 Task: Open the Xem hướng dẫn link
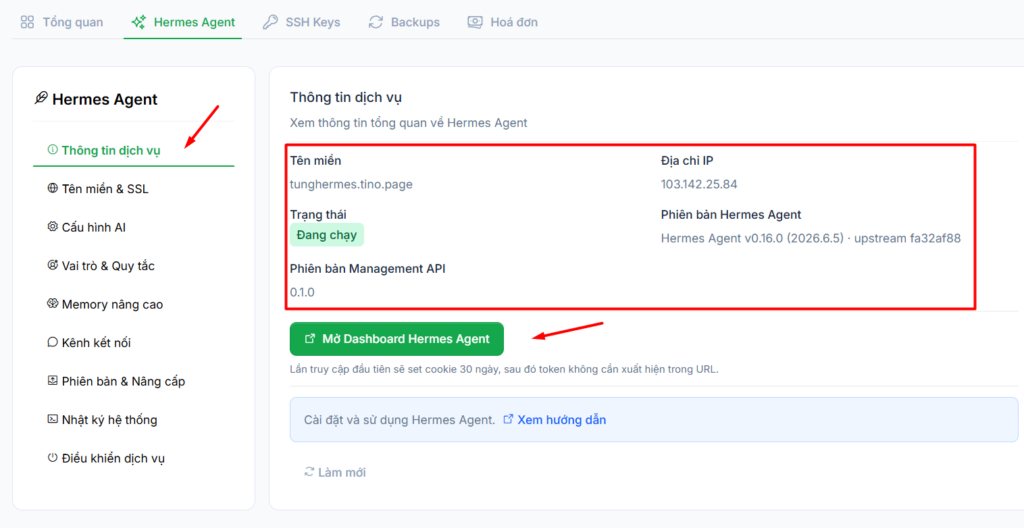click(x=562, y=420)
